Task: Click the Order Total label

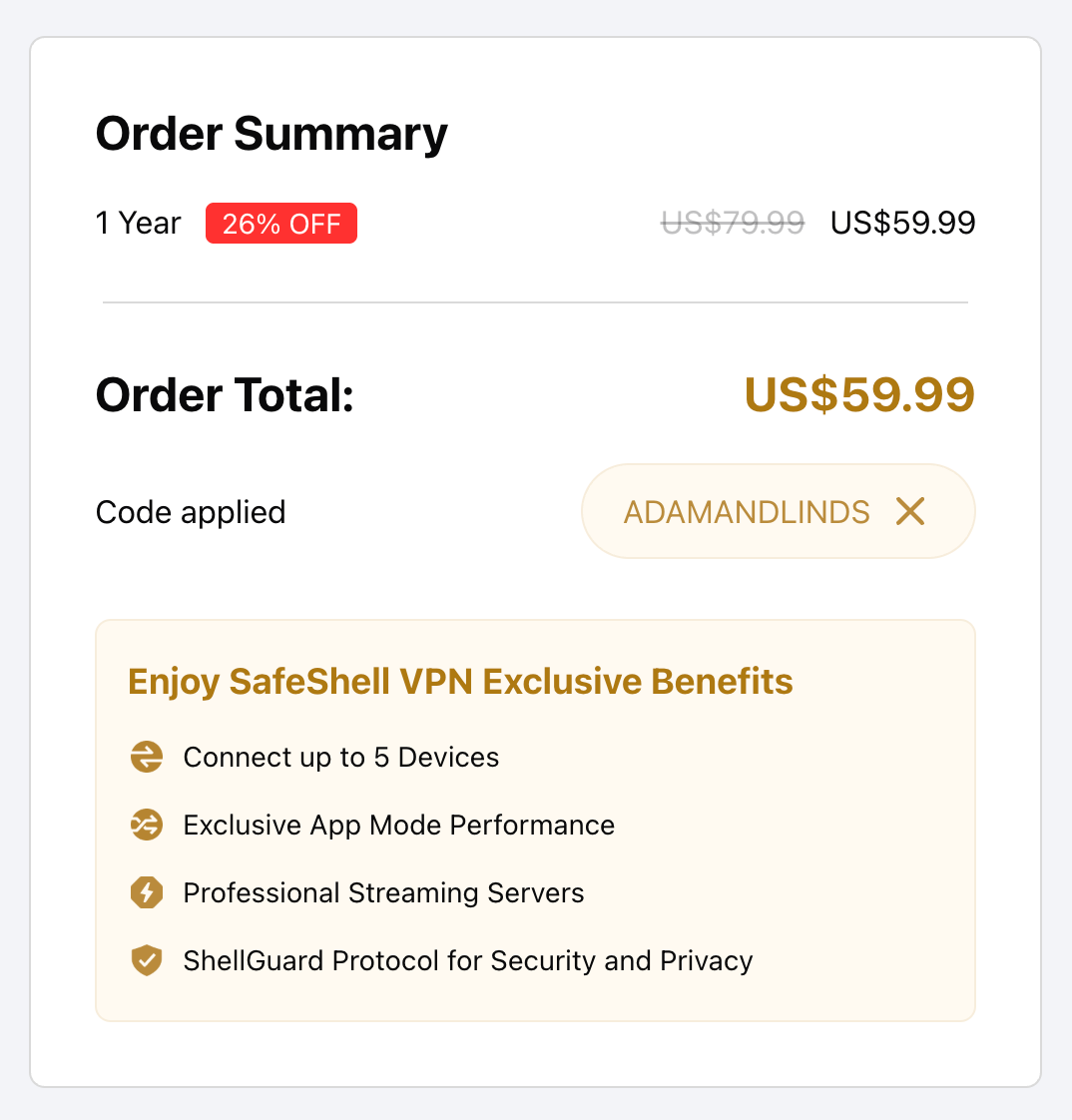Action: tap(225, 395)
